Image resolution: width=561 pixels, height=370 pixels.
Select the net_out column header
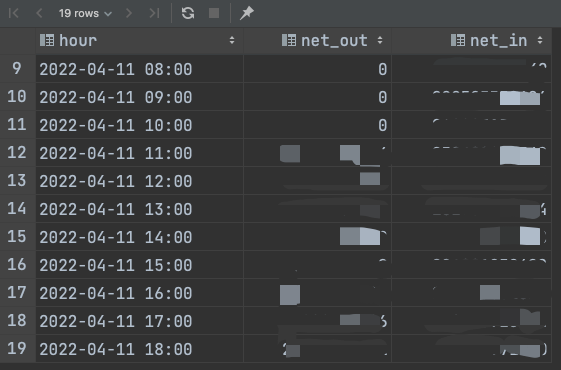(x=318, y=40)
